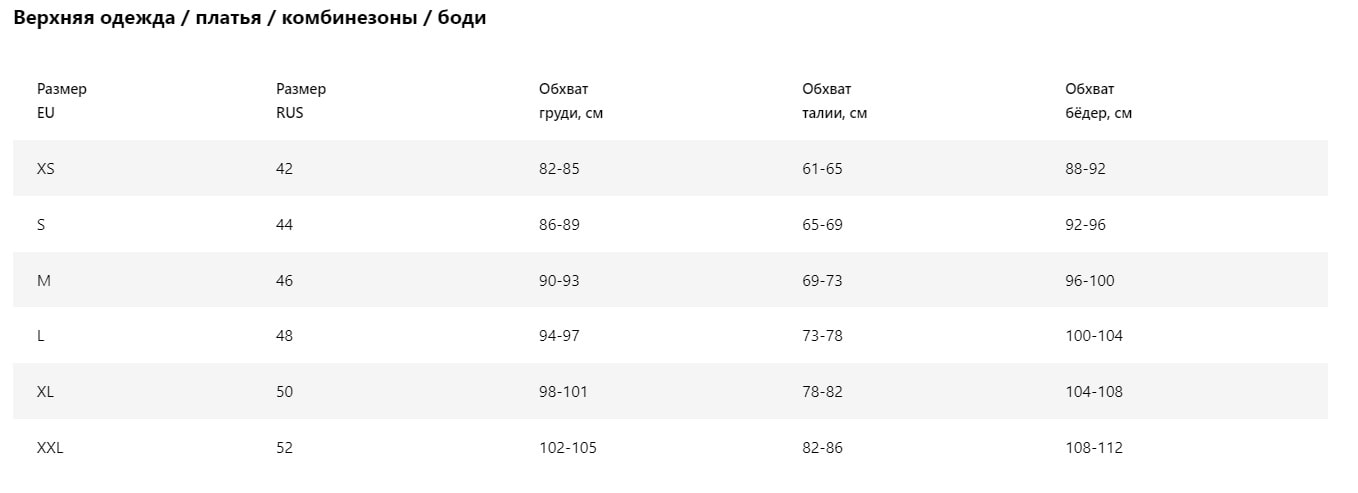This screenshot has width=1358, height=493.
Task: Click the EU size column header
Action: pos(61,101)
